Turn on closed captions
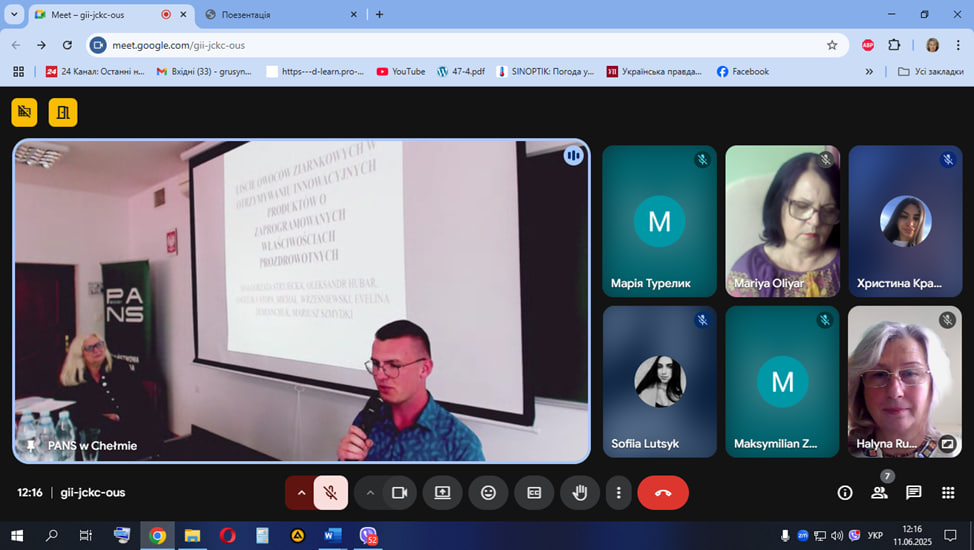 click(534, 492)
